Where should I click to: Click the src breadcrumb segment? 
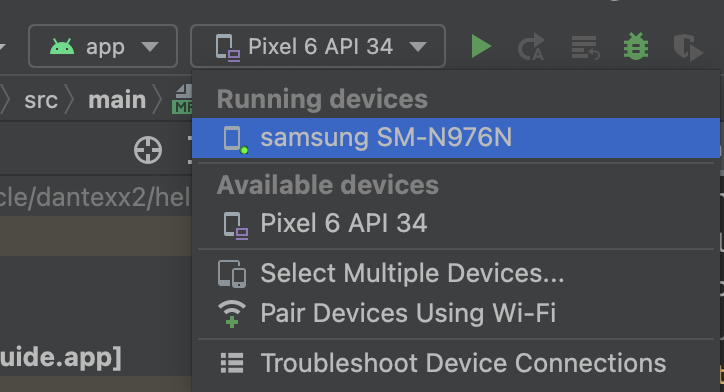click(x=41, y=100)
